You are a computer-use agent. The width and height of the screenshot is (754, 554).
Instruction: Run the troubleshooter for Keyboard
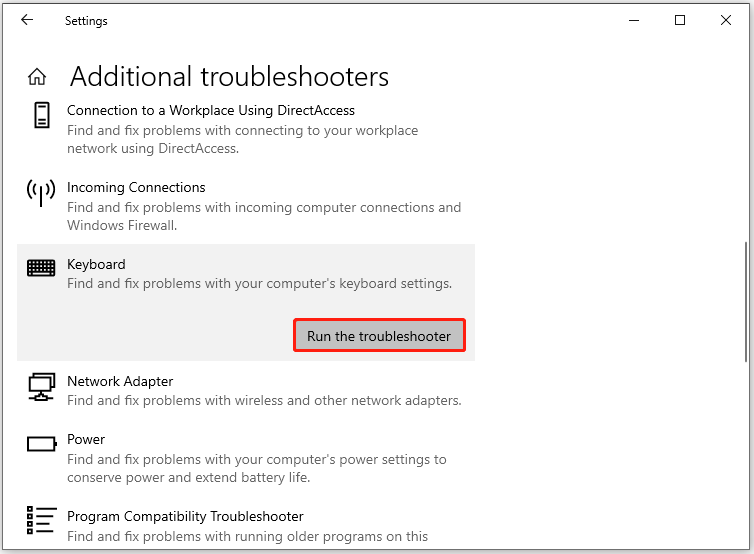379,336
